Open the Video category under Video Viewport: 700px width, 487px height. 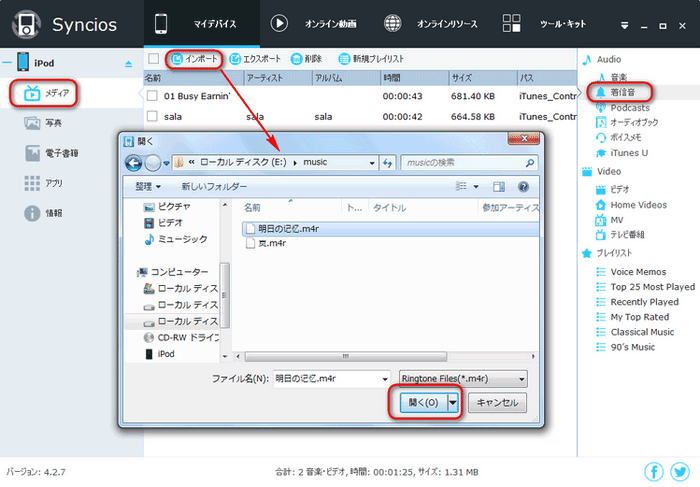(x=612, y=189)
